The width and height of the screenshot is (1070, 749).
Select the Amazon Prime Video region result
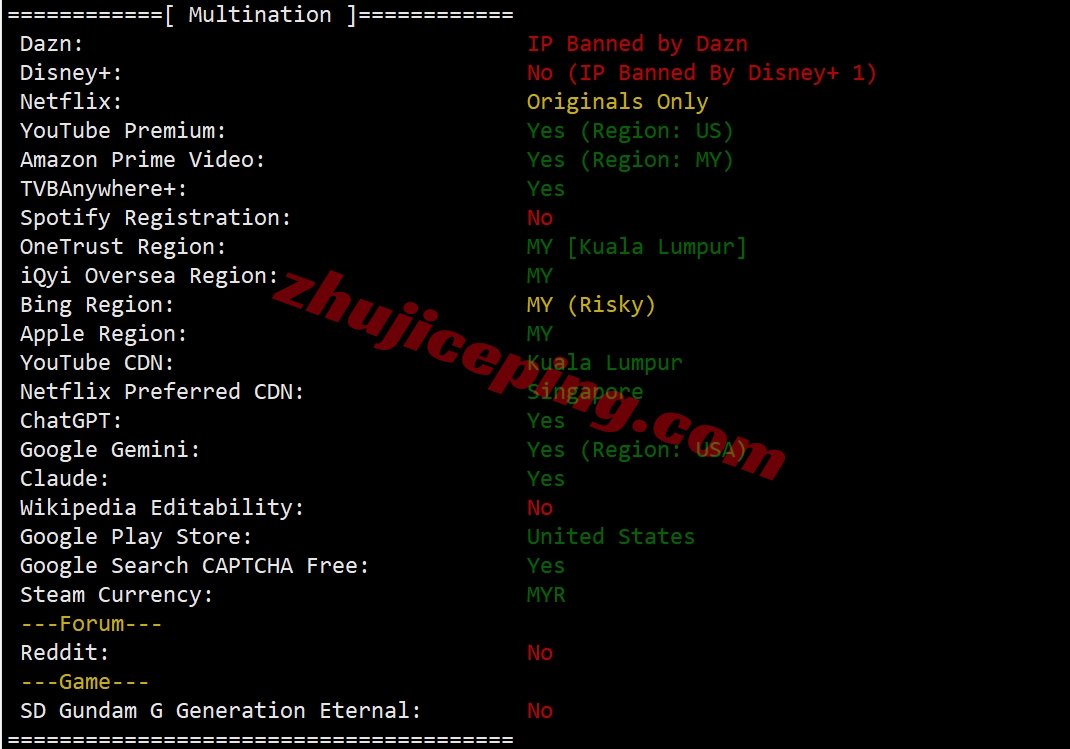[x=630, y=160]
